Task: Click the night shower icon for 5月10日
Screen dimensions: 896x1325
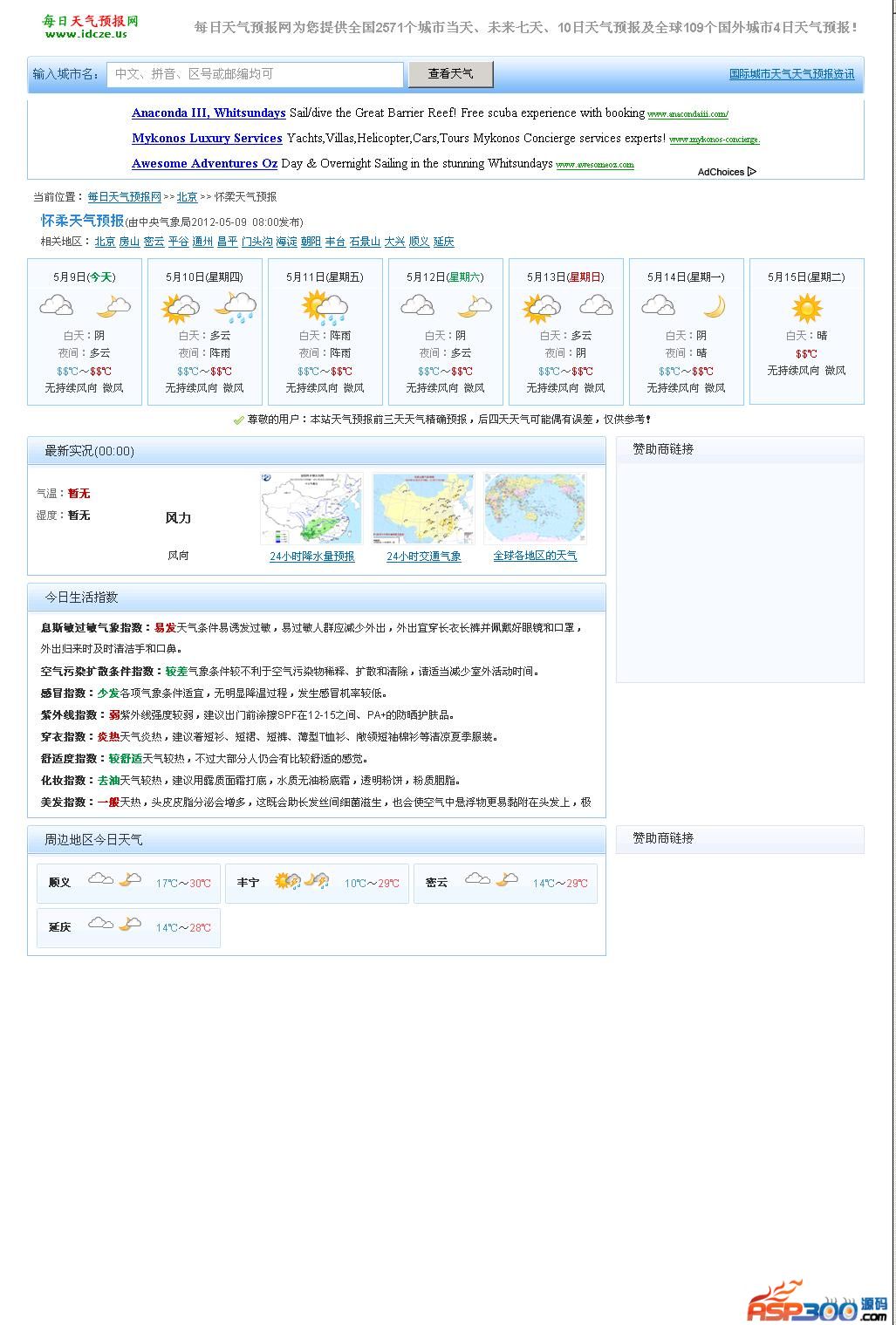Action: point(236,308)
